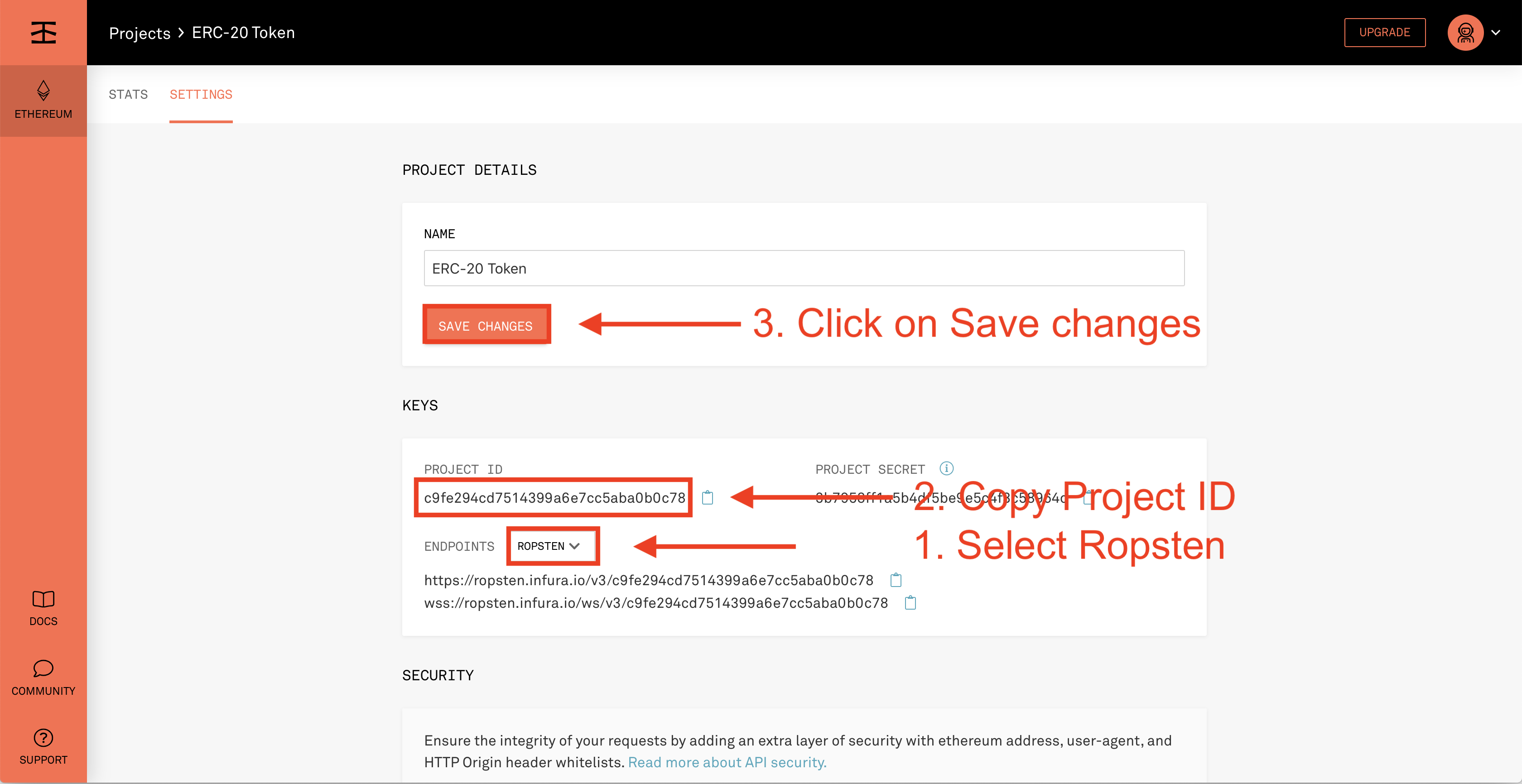
Task: Expand the account menu chevron
Action: point(1496,33)
